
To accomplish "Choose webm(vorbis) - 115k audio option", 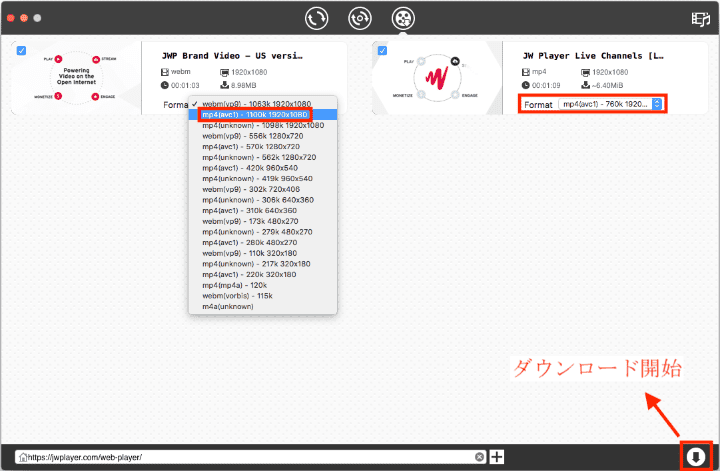I will coord(263,296).
